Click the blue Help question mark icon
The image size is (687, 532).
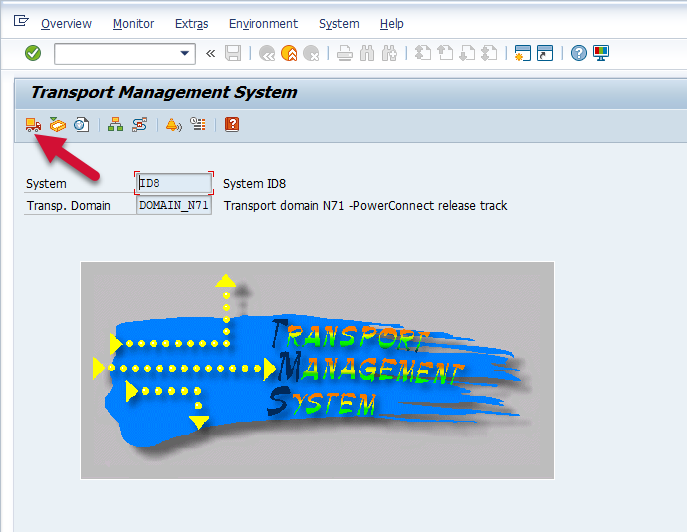[578, 54]
